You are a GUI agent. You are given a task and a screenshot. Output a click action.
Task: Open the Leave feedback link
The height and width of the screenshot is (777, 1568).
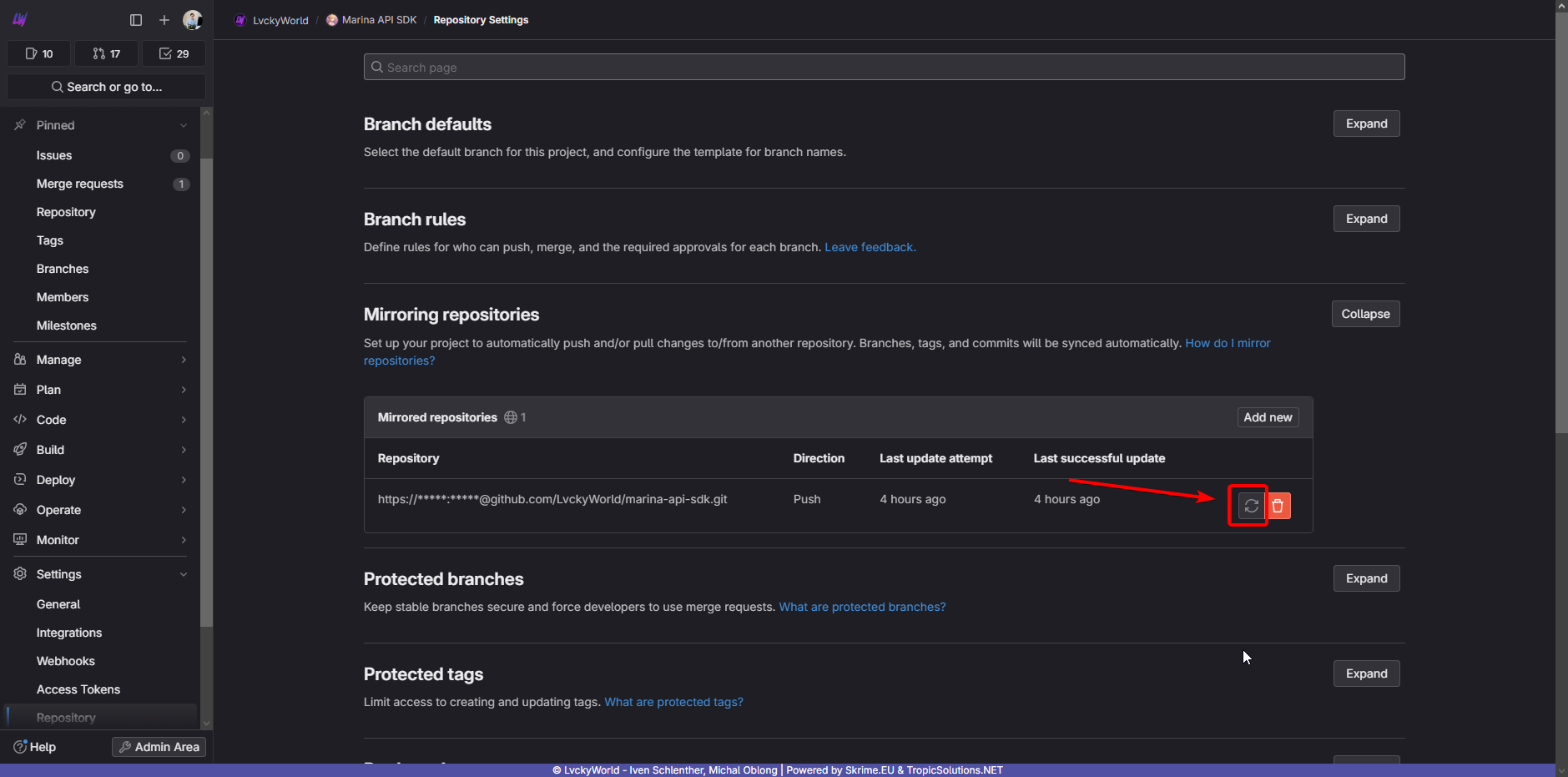click(x=870, y=247)
